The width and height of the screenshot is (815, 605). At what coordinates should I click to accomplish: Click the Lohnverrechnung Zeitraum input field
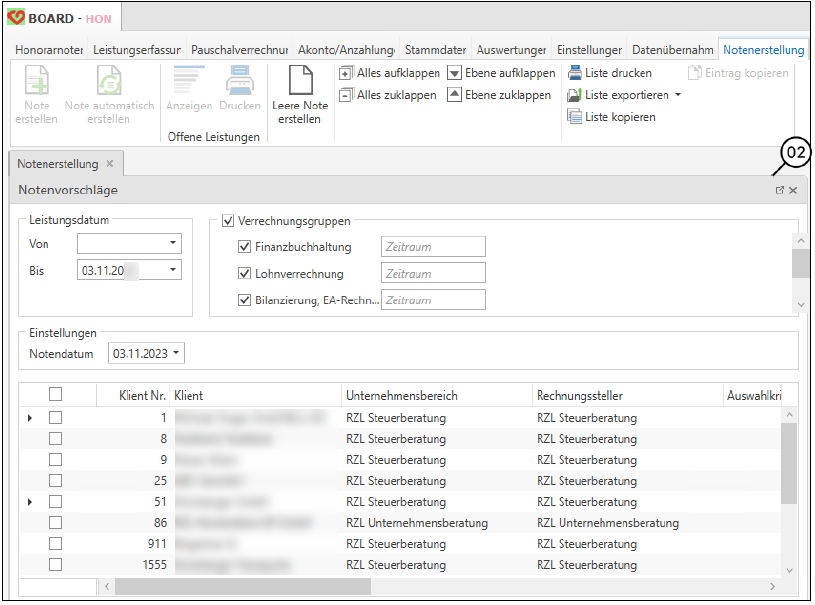432,274
